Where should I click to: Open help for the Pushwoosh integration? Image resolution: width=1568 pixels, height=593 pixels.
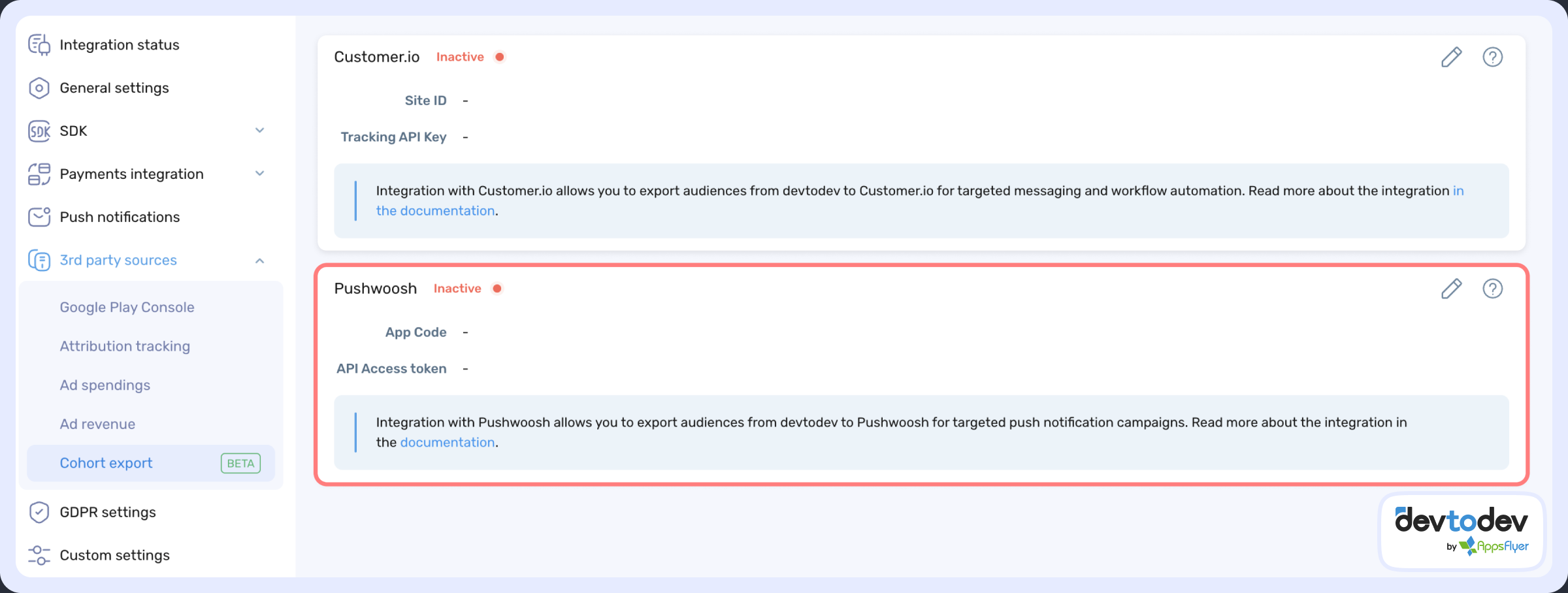pyautogui.click(x=1493, y=289)
